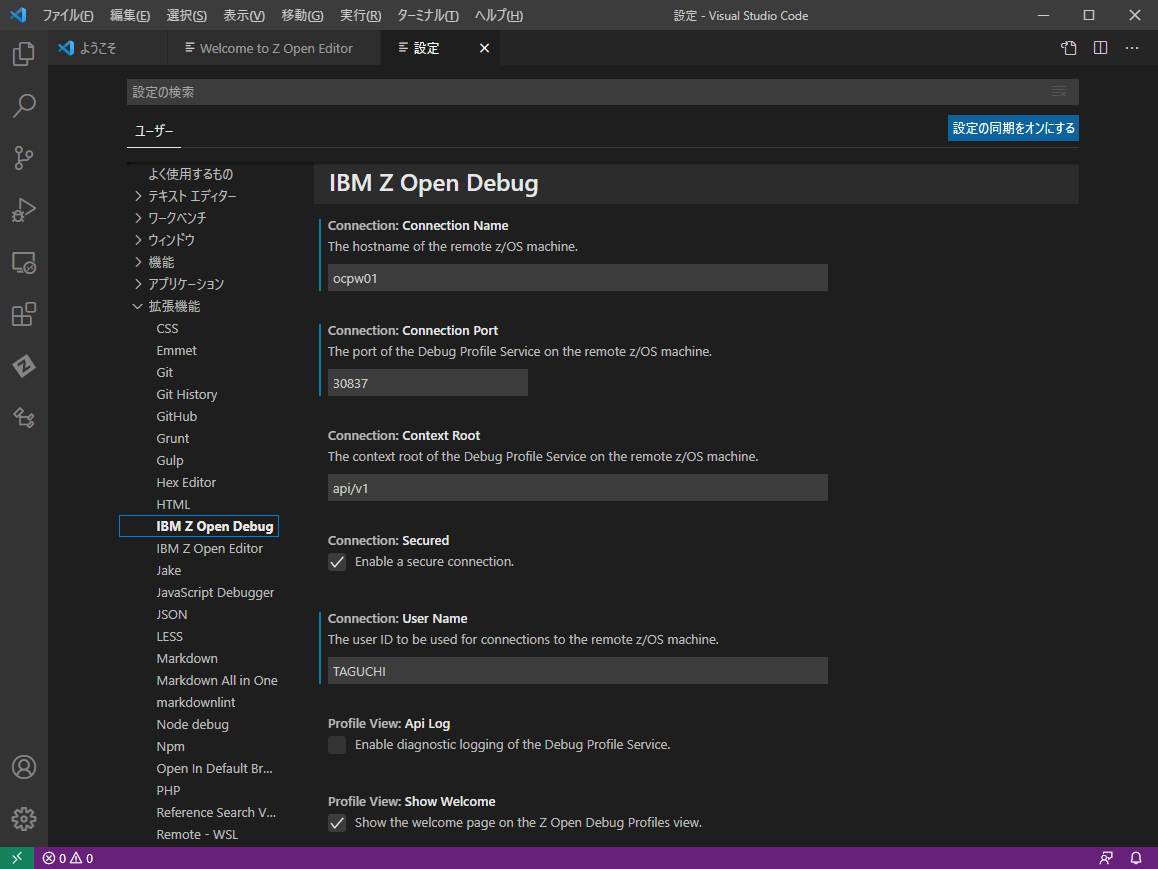The height and width of the screenshot is (869, 1158).
Task: Click the remote window indicator in status bar
Action: [17, 858]
